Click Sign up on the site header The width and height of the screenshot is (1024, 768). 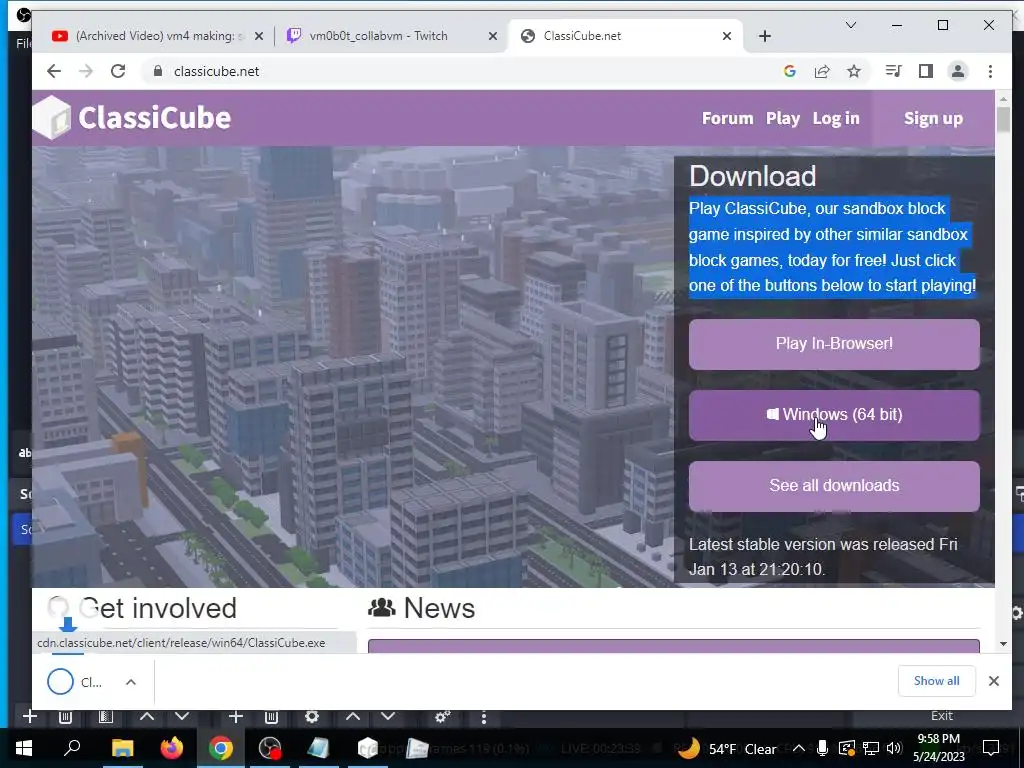pyautogui.click(x=933, y=118)
